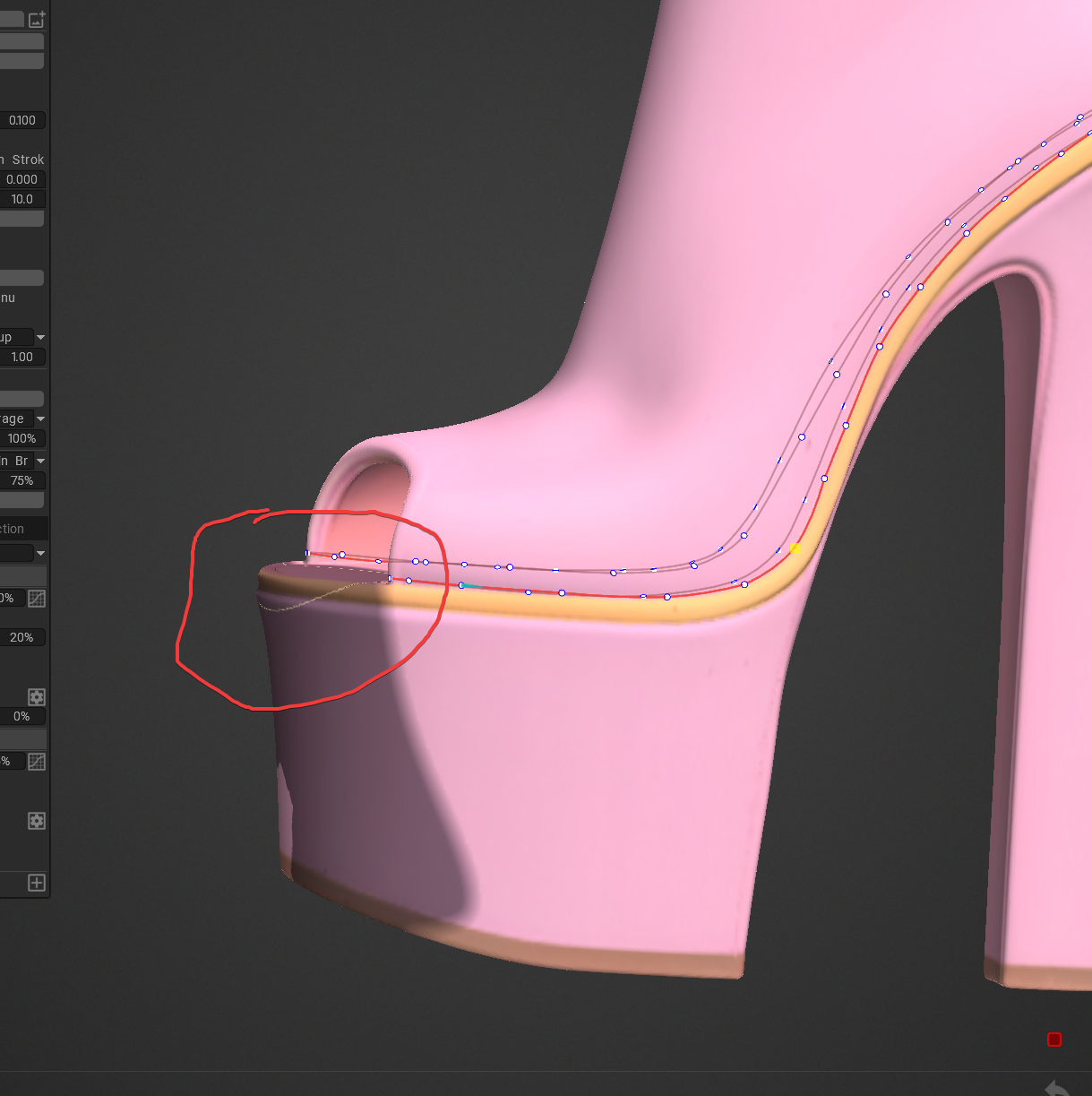Image resolution: width=1092 pixels, height=1096 pixels.
Task: Expand the dropdown arrow above the 1.00 field
Action: [x=40, y=337]
